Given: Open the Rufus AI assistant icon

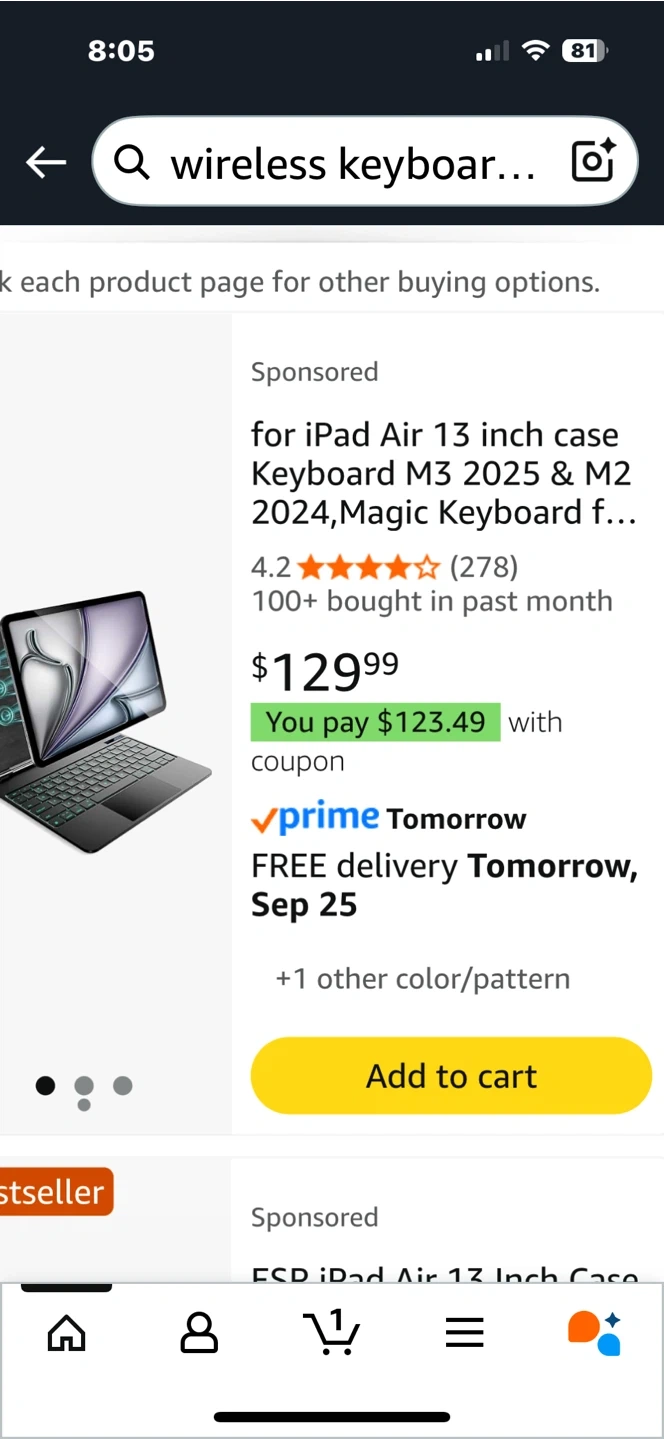Looking at the screenshot, I should (x=595, y=1332).
